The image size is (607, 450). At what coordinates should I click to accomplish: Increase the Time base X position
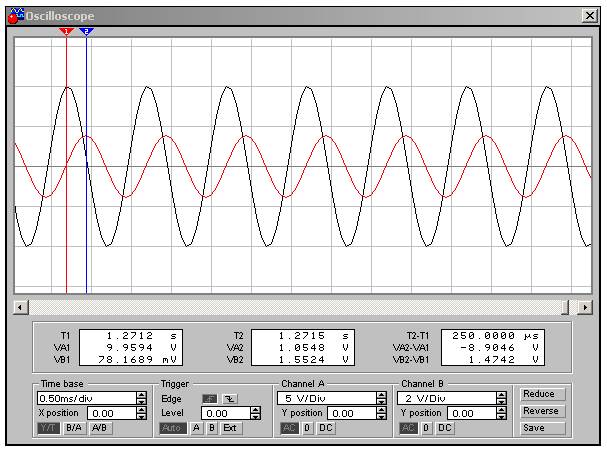[x=142, y=410]
